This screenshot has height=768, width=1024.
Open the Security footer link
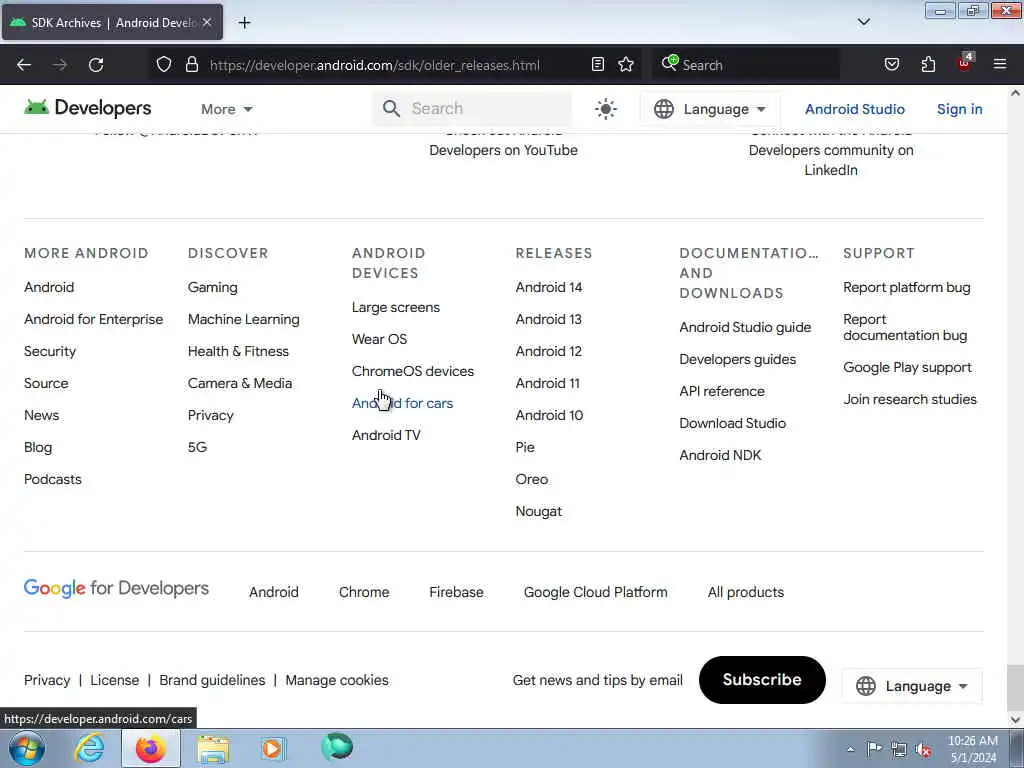click(50, 351)
